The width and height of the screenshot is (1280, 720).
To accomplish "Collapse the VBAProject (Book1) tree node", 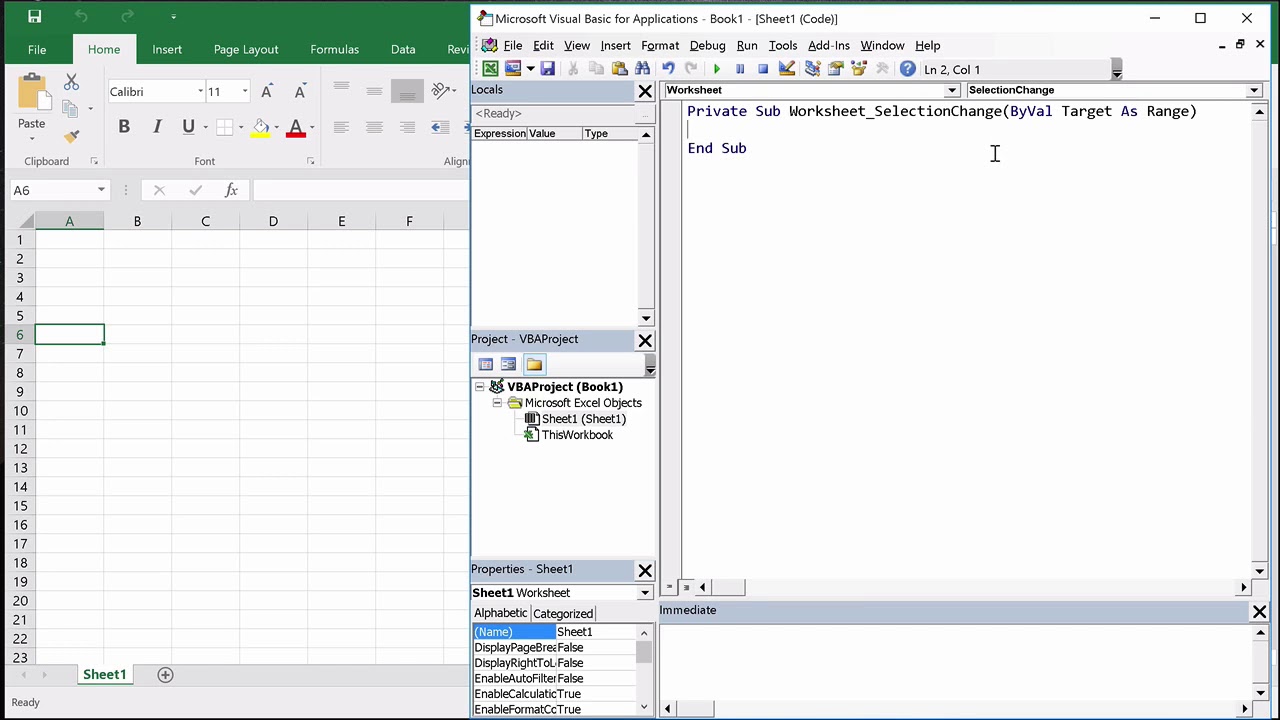I will click(480, 387).
